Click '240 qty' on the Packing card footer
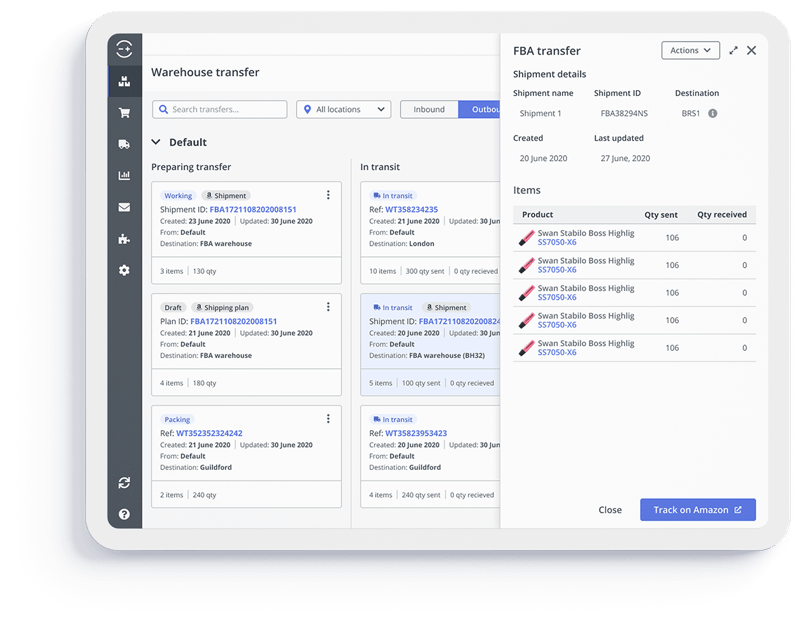The image size is (800, 625). point(205,495)
